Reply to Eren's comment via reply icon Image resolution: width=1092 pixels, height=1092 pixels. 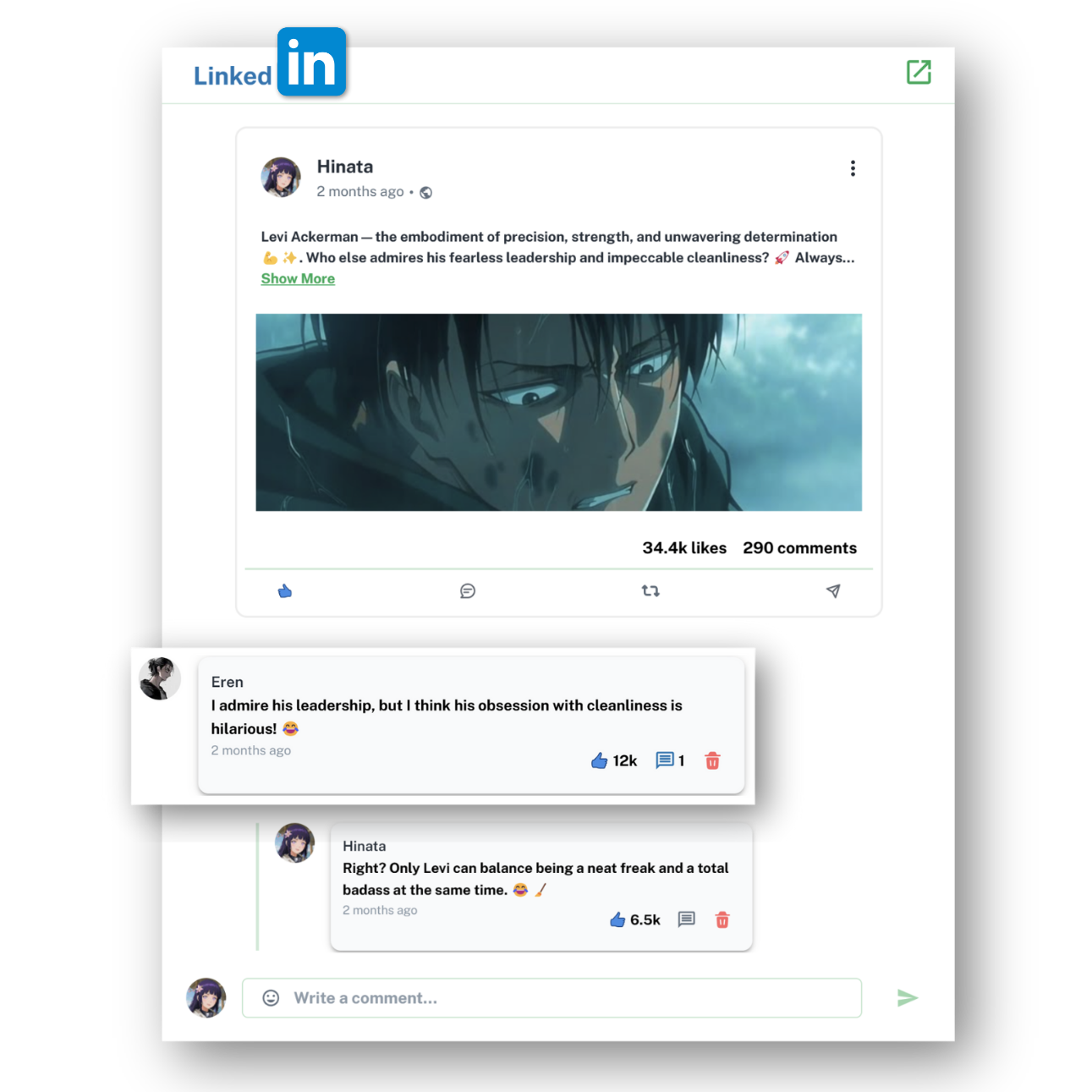tap(665, 761)
